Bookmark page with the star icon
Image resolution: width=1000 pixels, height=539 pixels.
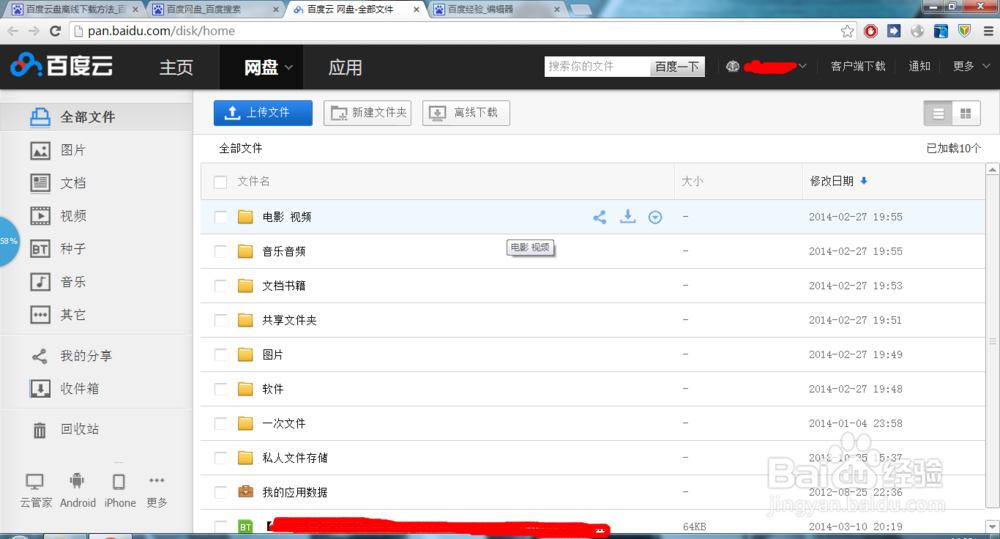[847, 31]
